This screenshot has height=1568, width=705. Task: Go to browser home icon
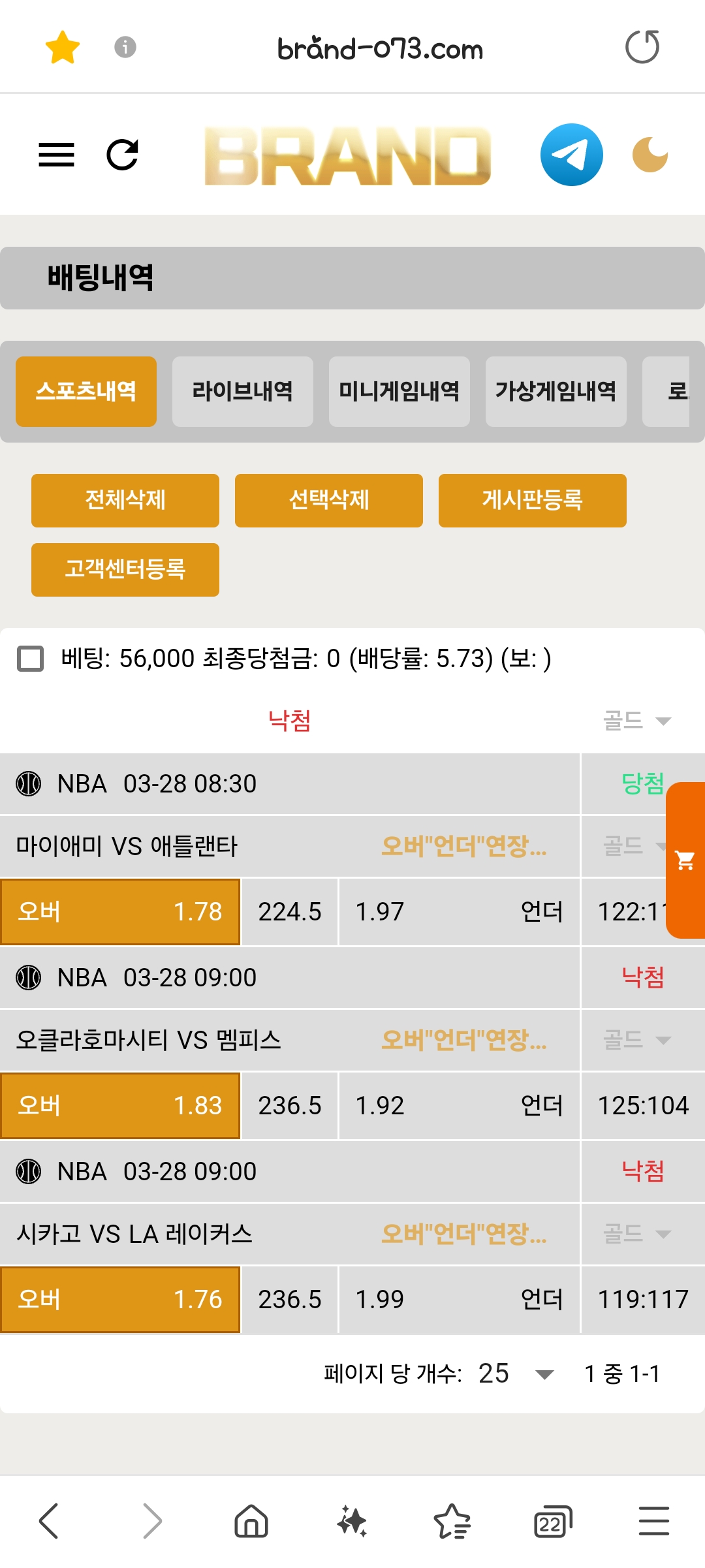[x=251, y=1521]
